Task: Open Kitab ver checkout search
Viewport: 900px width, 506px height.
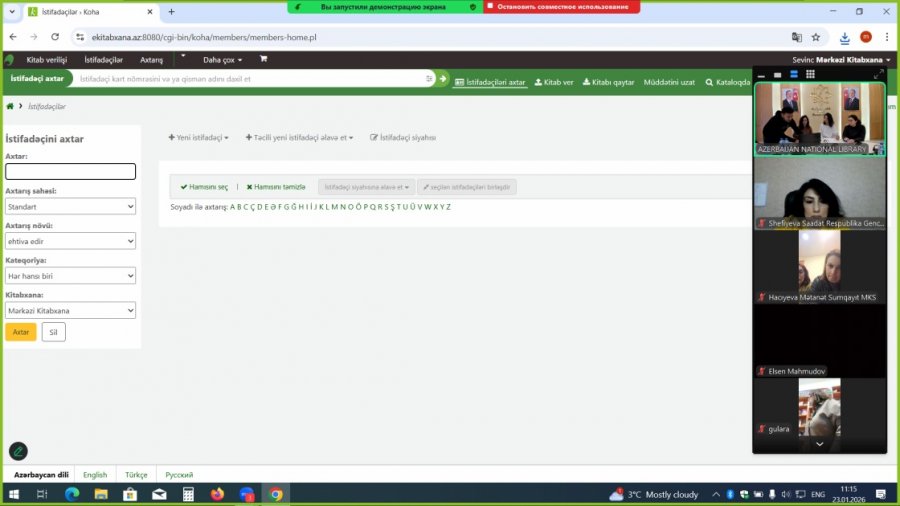Action: tap(554, 82)
